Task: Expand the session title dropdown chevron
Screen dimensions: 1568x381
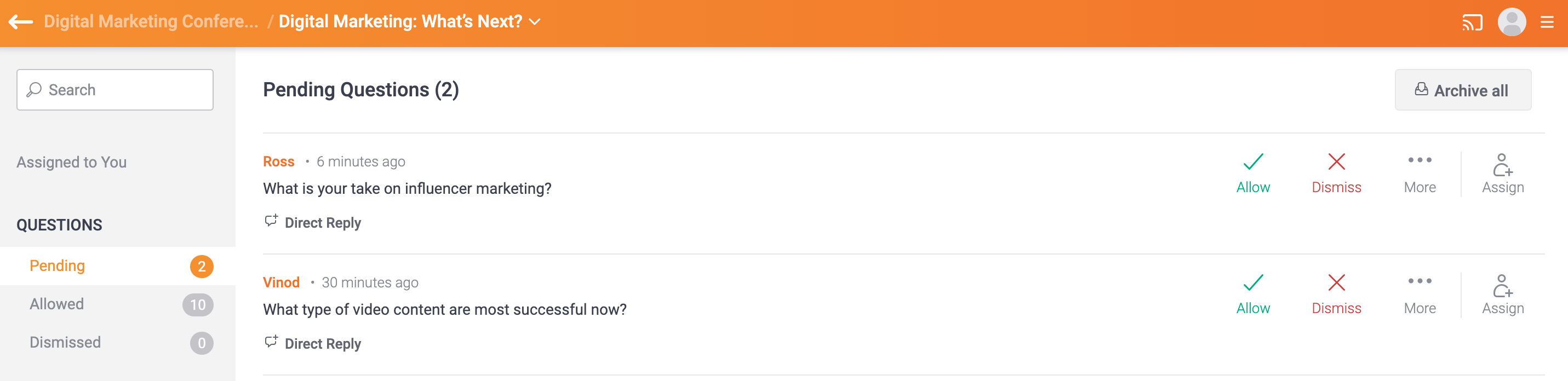Action: [535, 22]
